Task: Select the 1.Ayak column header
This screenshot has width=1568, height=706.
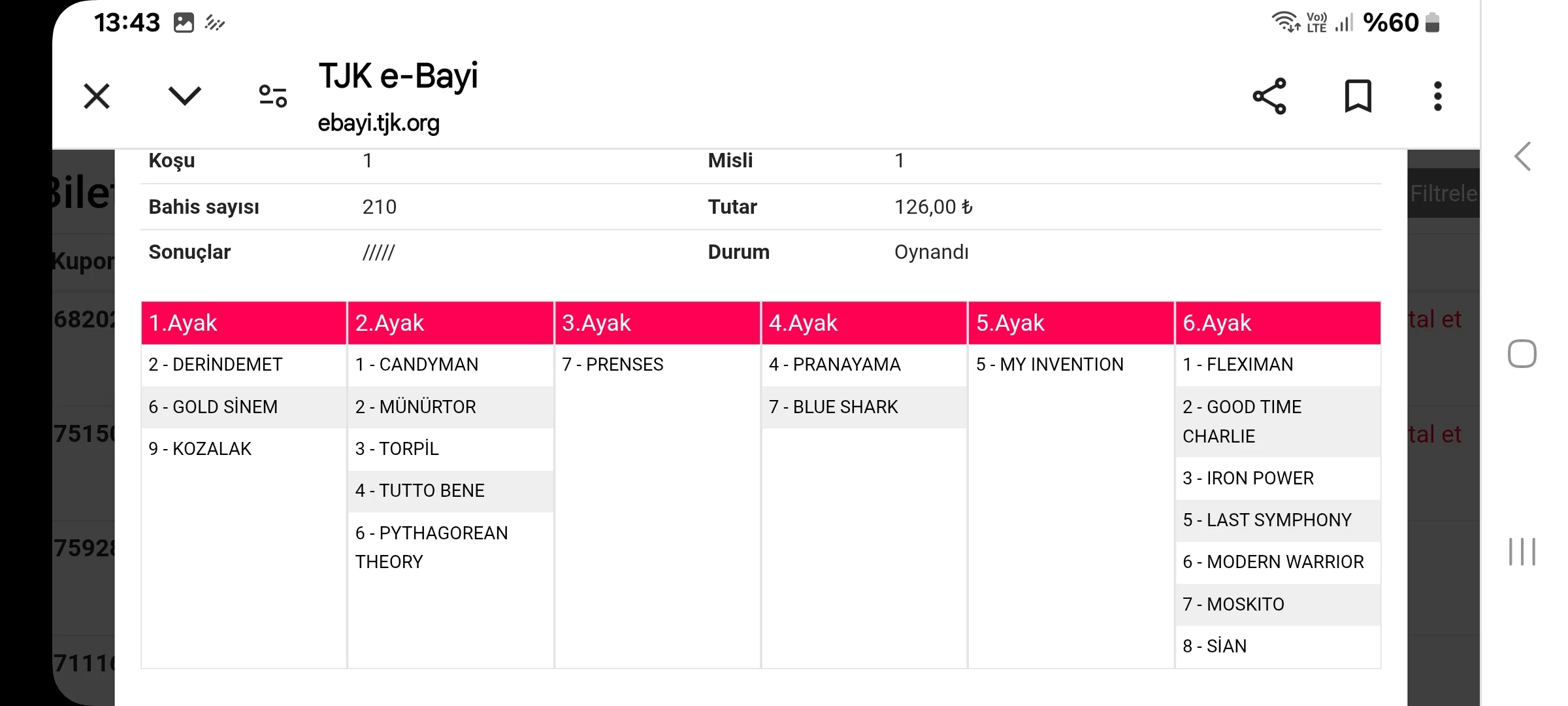Action: (x=244, y=323)
